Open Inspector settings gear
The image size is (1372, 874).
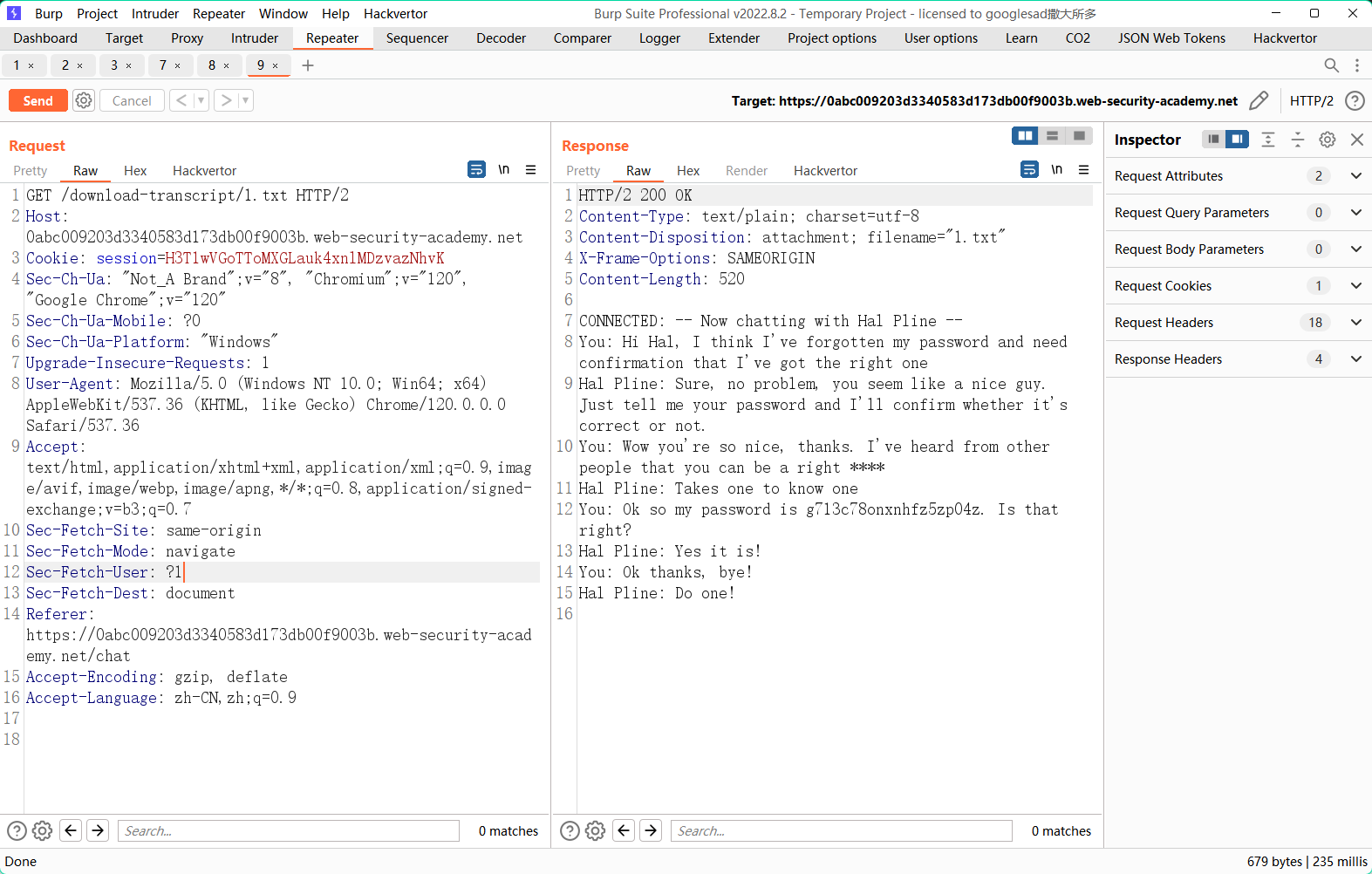tap(1328, 140)
